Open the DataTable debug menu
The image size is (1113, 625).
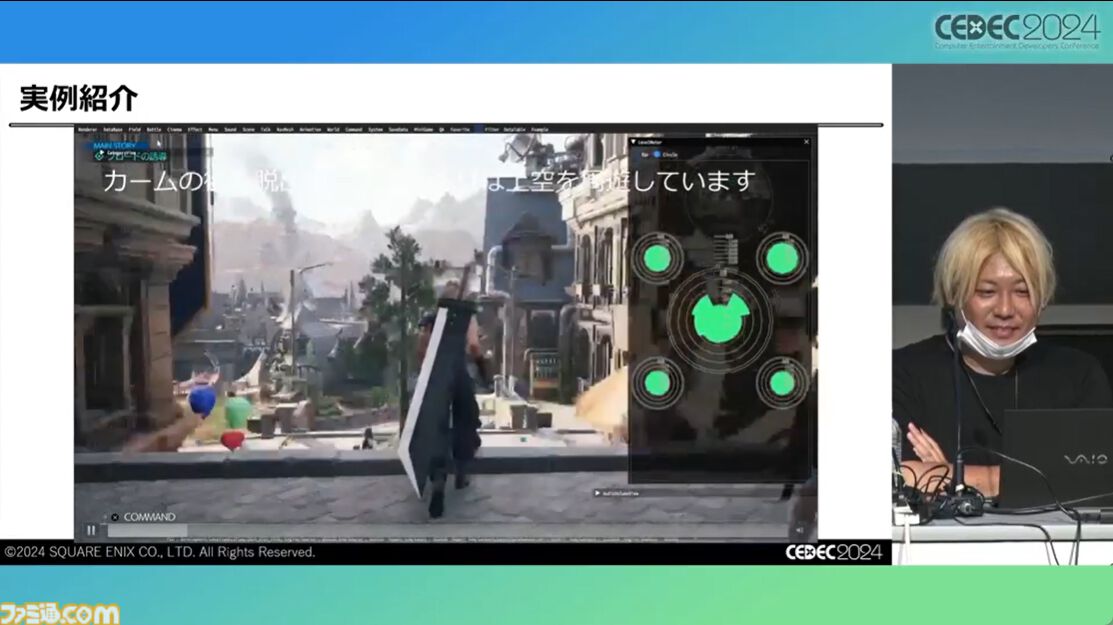[x=515, y=130]
